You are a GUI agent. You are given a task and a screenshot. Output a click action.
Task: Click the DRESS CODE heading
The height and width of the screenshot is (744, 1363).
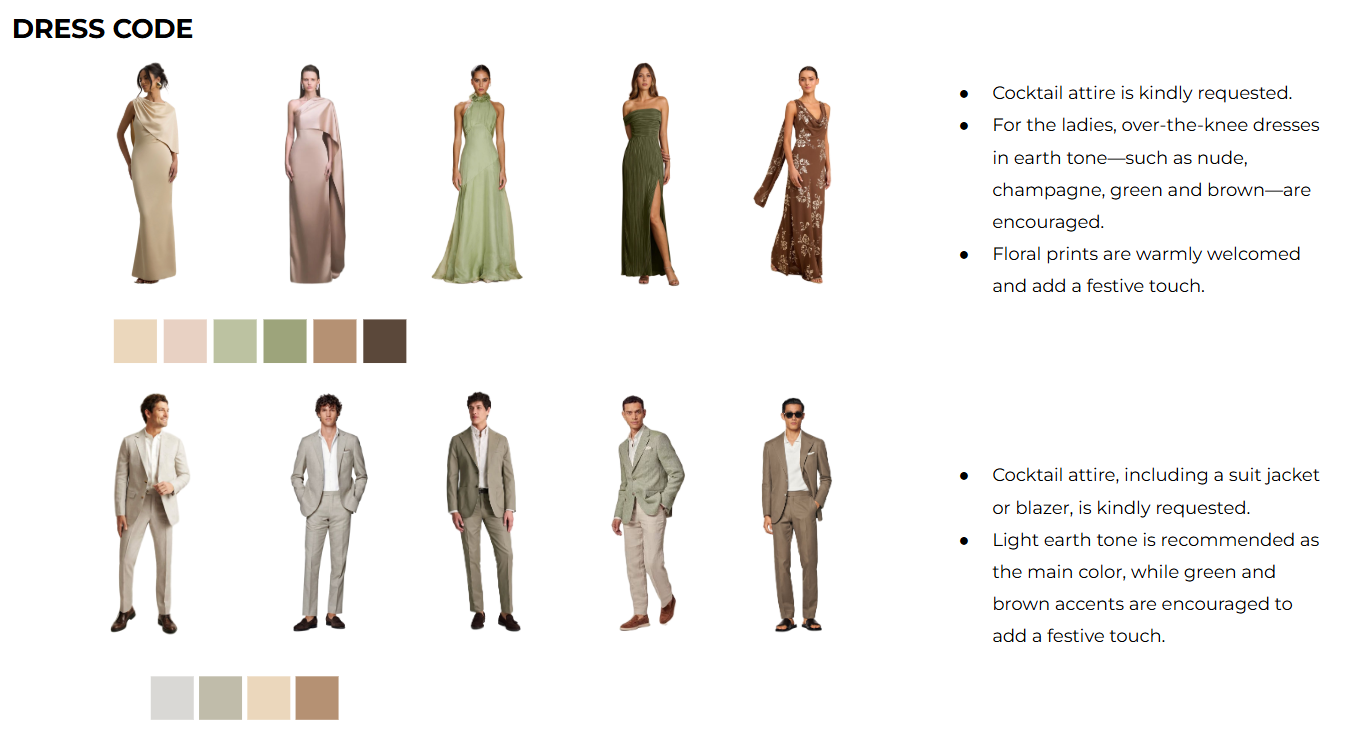tap(102, 29)
